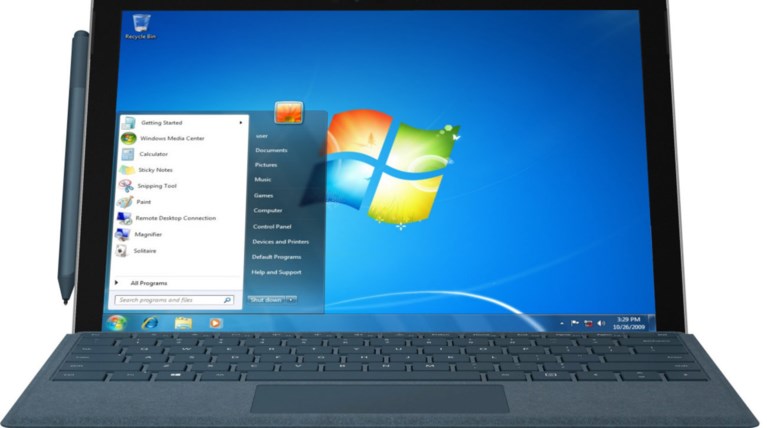This screenshot has width=767, height=428.
Task: Open Games from the Start menu
Action: pyautogui.click(x=263, y=195)
